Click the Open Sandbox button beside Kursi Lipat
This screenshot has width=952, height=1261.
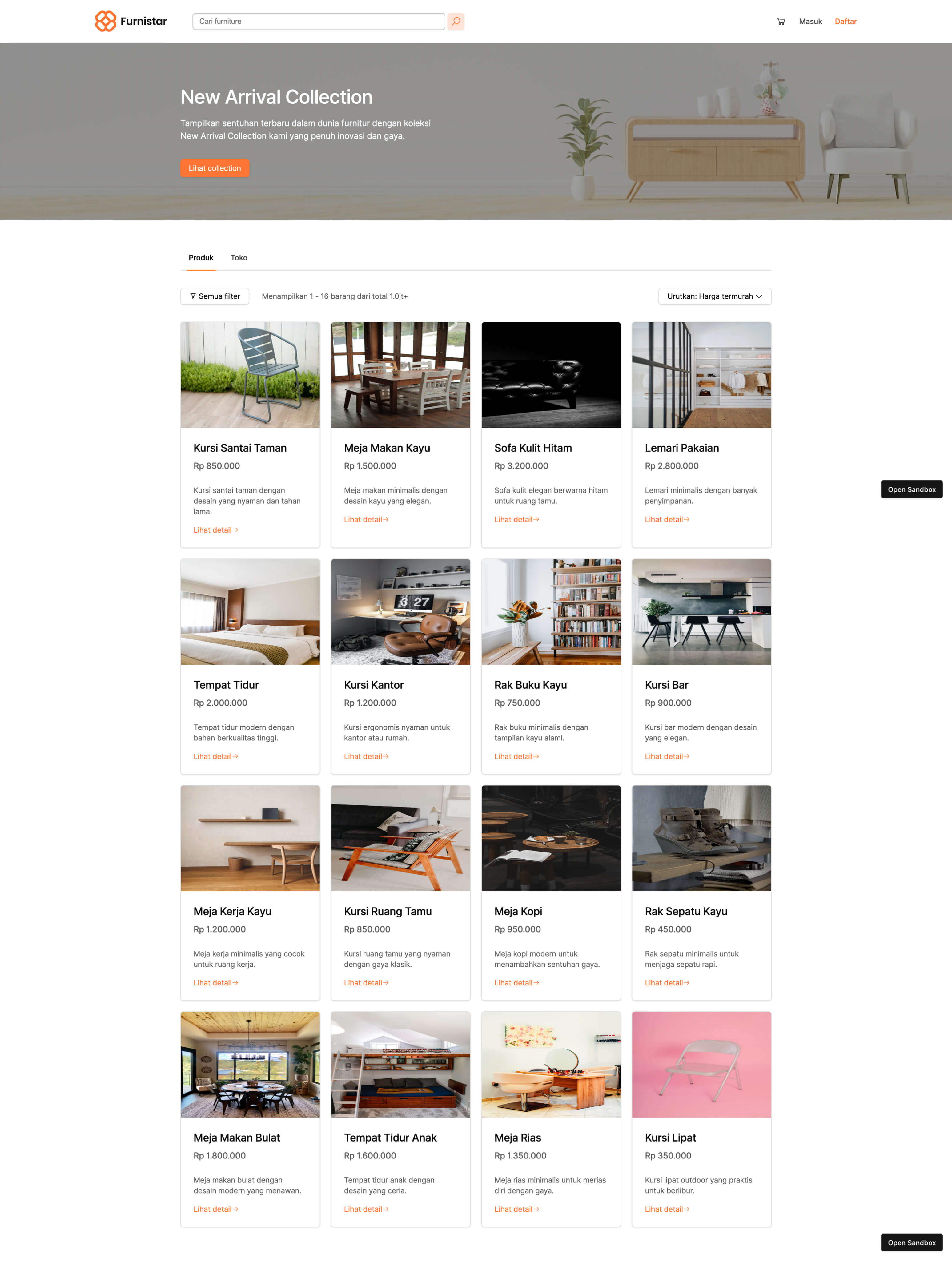point(912,1243)
